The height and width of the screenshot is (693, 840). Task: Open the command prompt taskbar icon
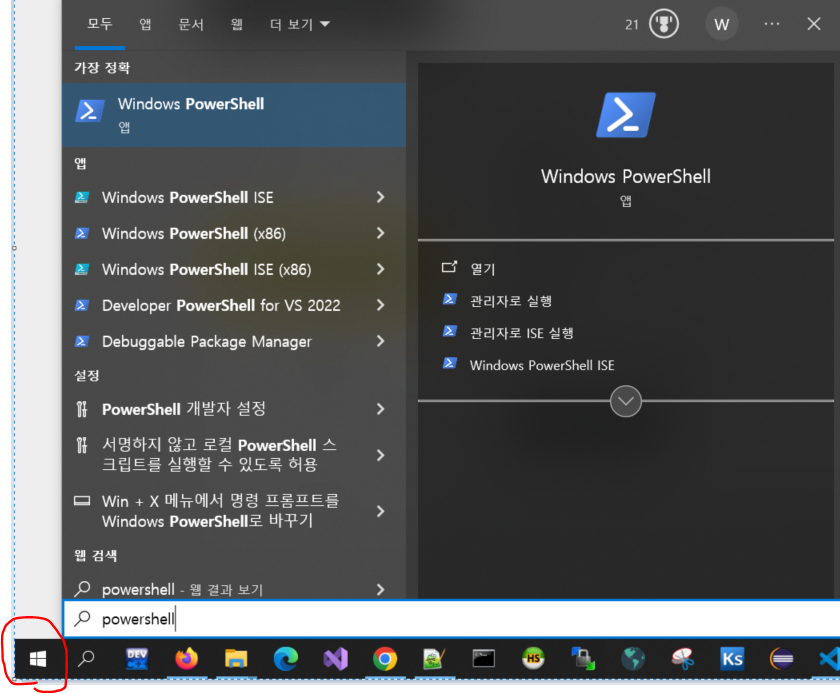pos(484,659)
